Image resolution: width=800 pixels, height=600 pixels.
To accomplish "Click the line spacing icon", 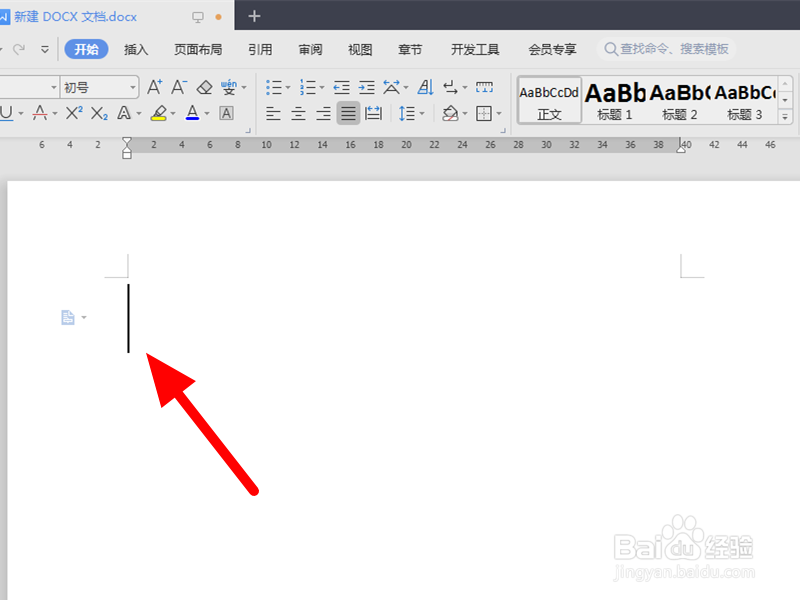I will coord(407,113).
